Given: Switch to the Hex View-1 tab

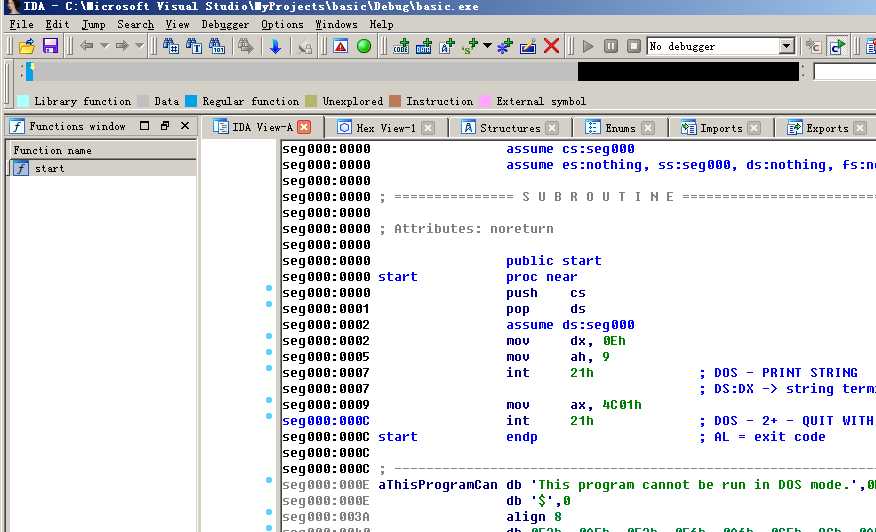Looking at the screenshot, I should [x=386, y=128].
